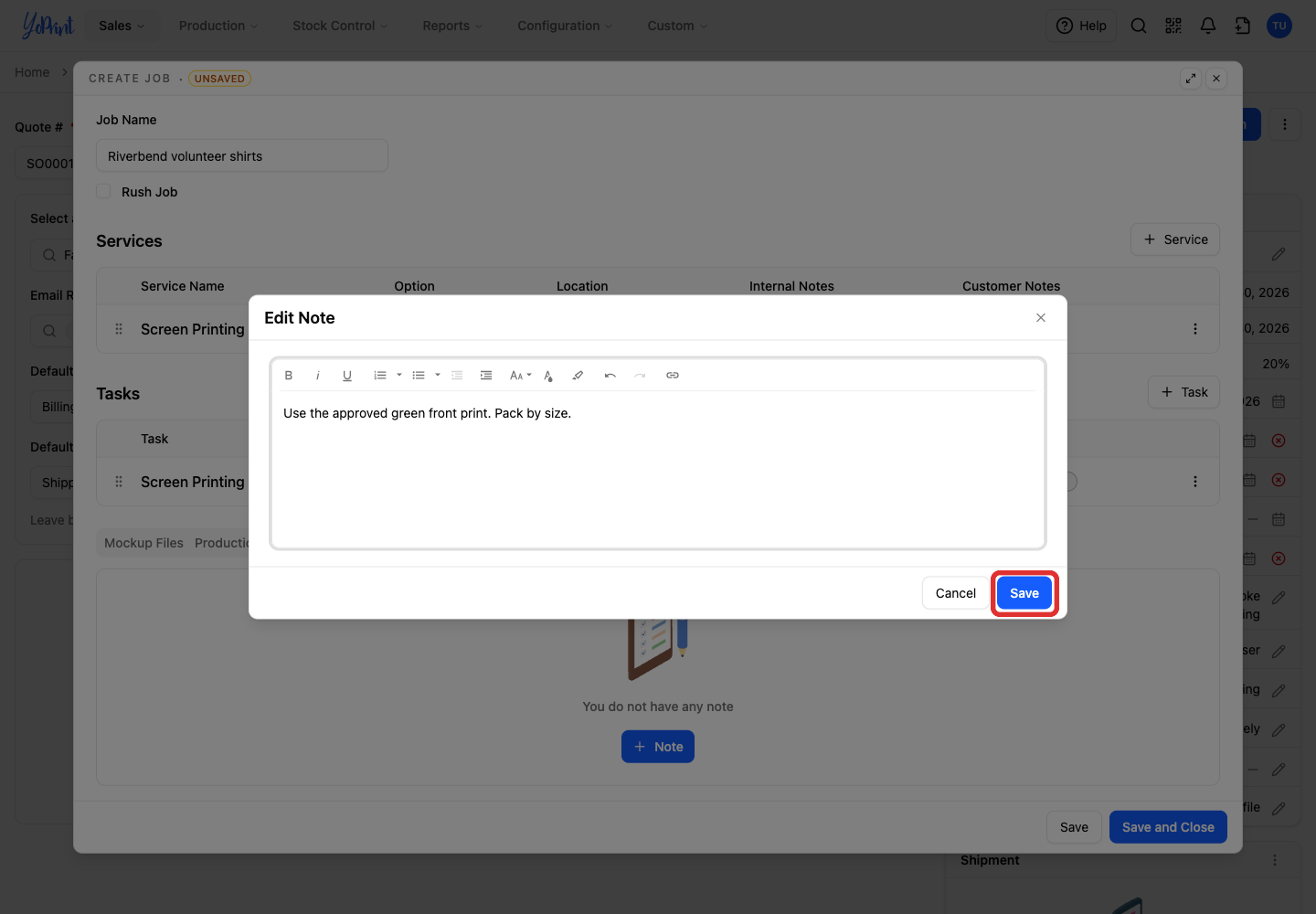Apply italic formatting in the note editor
This screenshot has width=1316, height=914.
pos(318,376)
